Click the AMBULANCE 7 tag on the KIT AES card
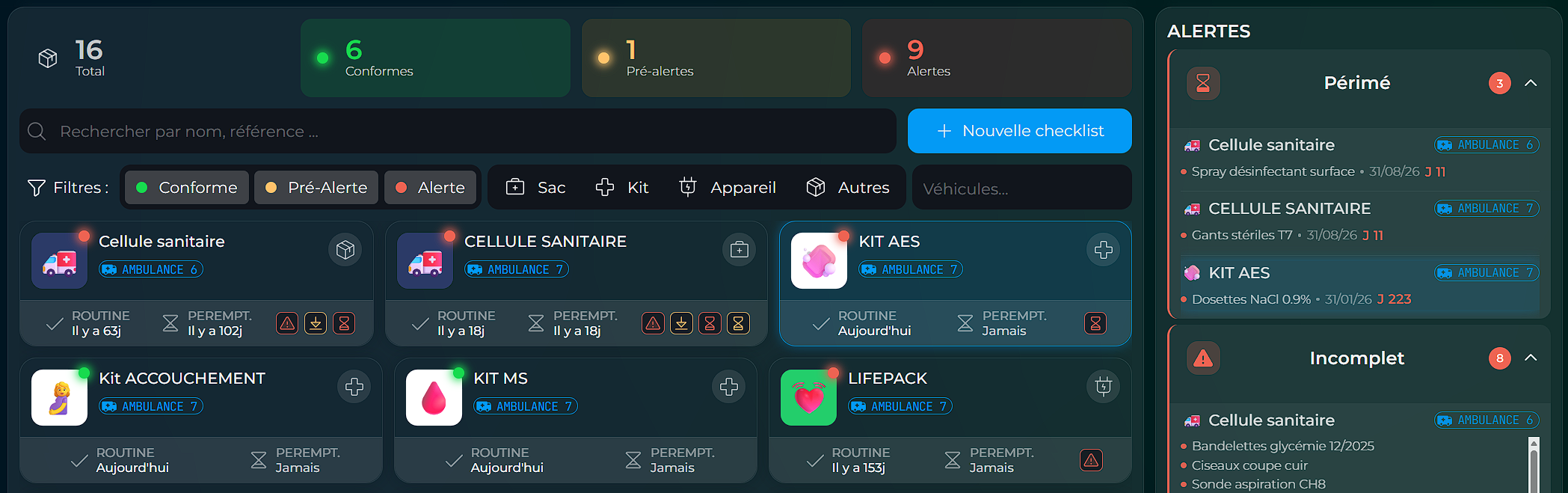This screenshot has width=1568, height=493. (x=911, y=269)
